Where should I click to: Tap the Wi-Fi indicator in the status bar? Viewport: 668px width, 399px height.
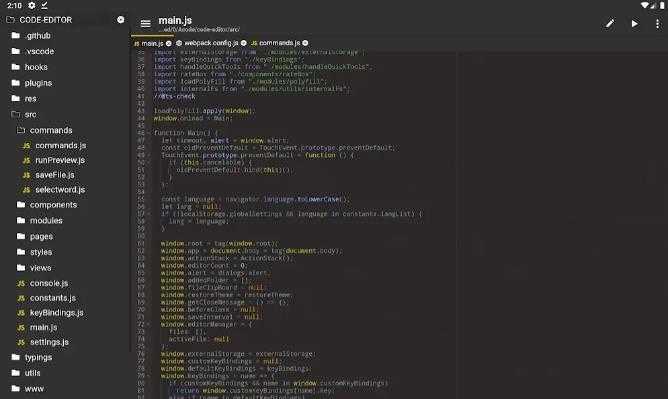[644, 5]
